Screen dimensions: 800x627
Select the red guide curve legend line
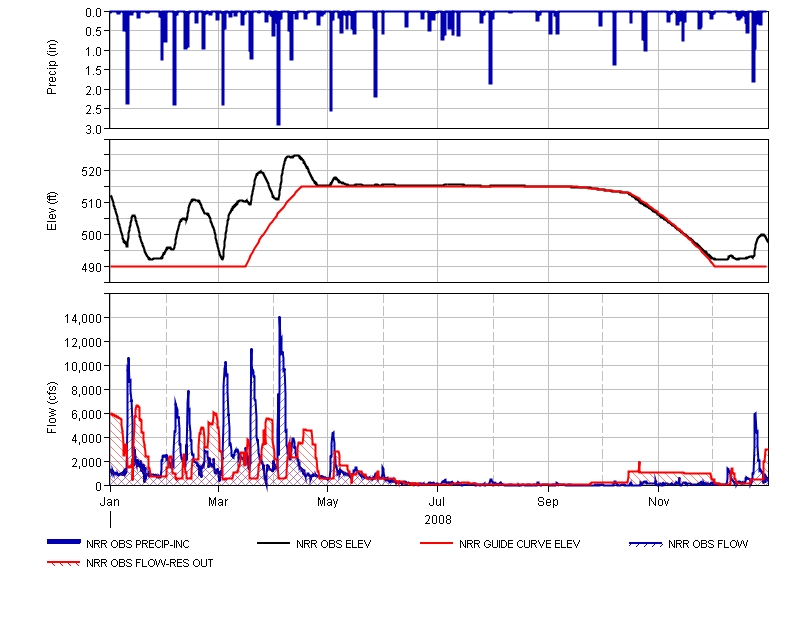click(437, 543)
